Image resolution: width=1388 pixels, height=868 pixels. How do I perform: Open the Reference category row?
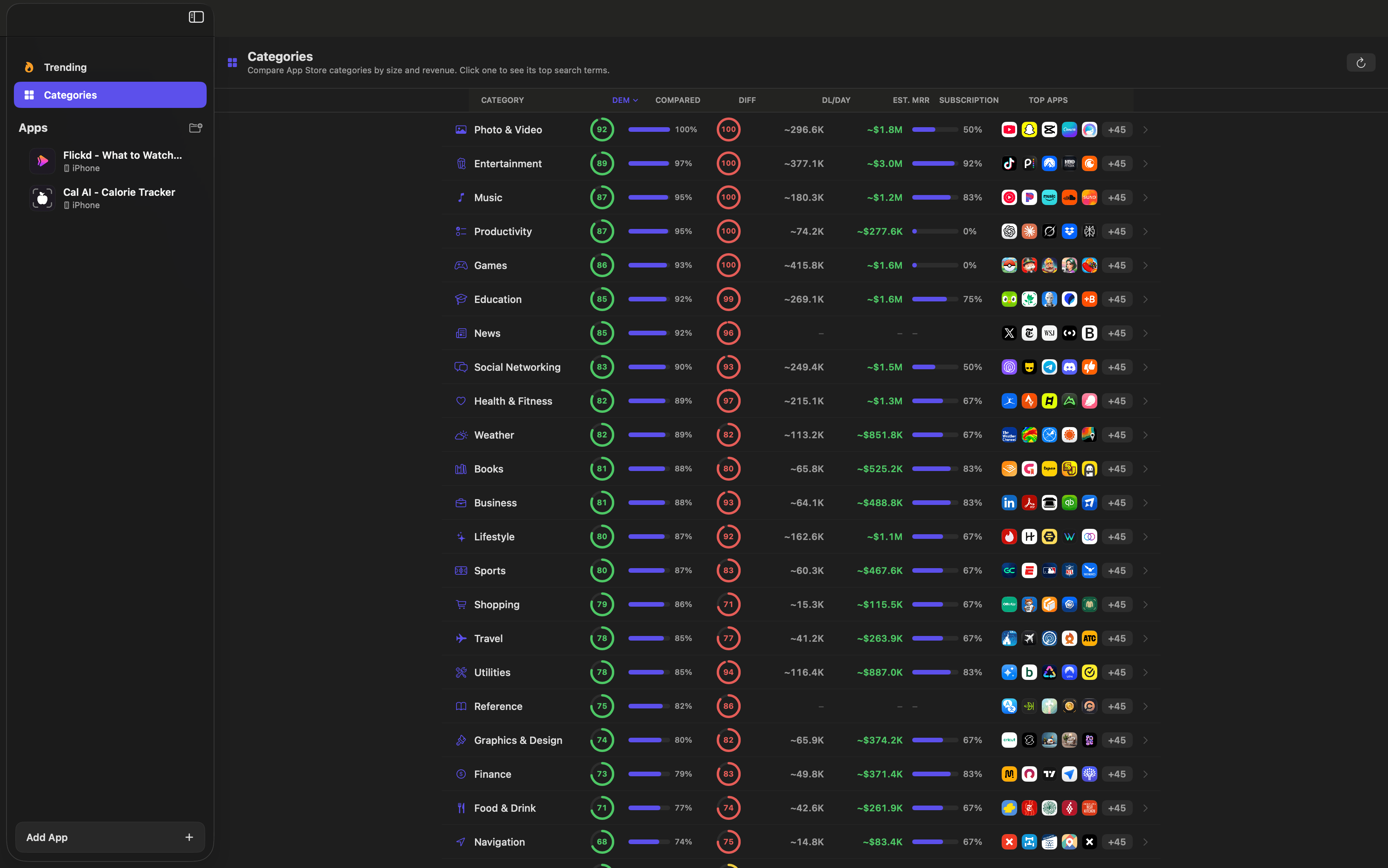click(x=800, y=706)
